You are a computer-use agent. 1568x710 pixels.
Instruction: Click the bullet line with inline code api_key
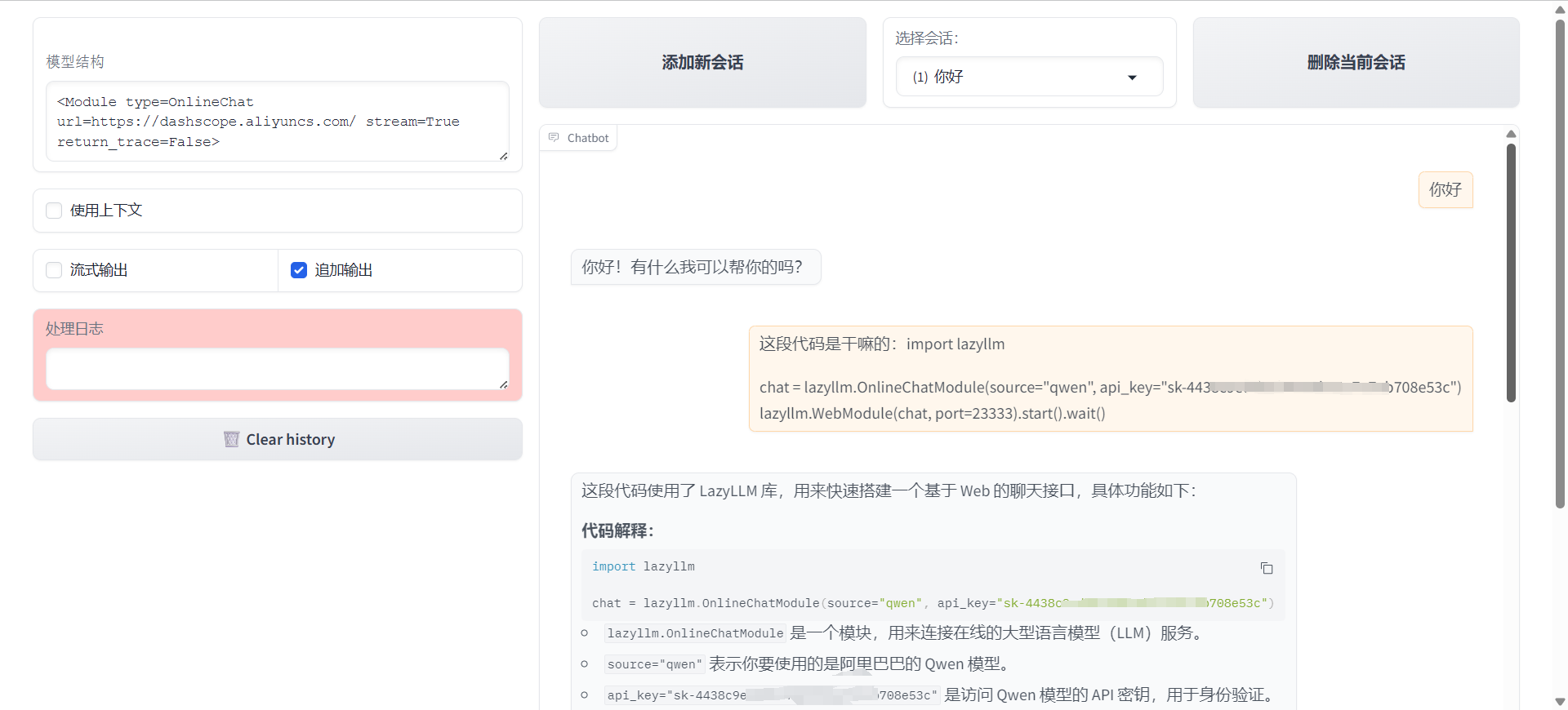[939, 695]
